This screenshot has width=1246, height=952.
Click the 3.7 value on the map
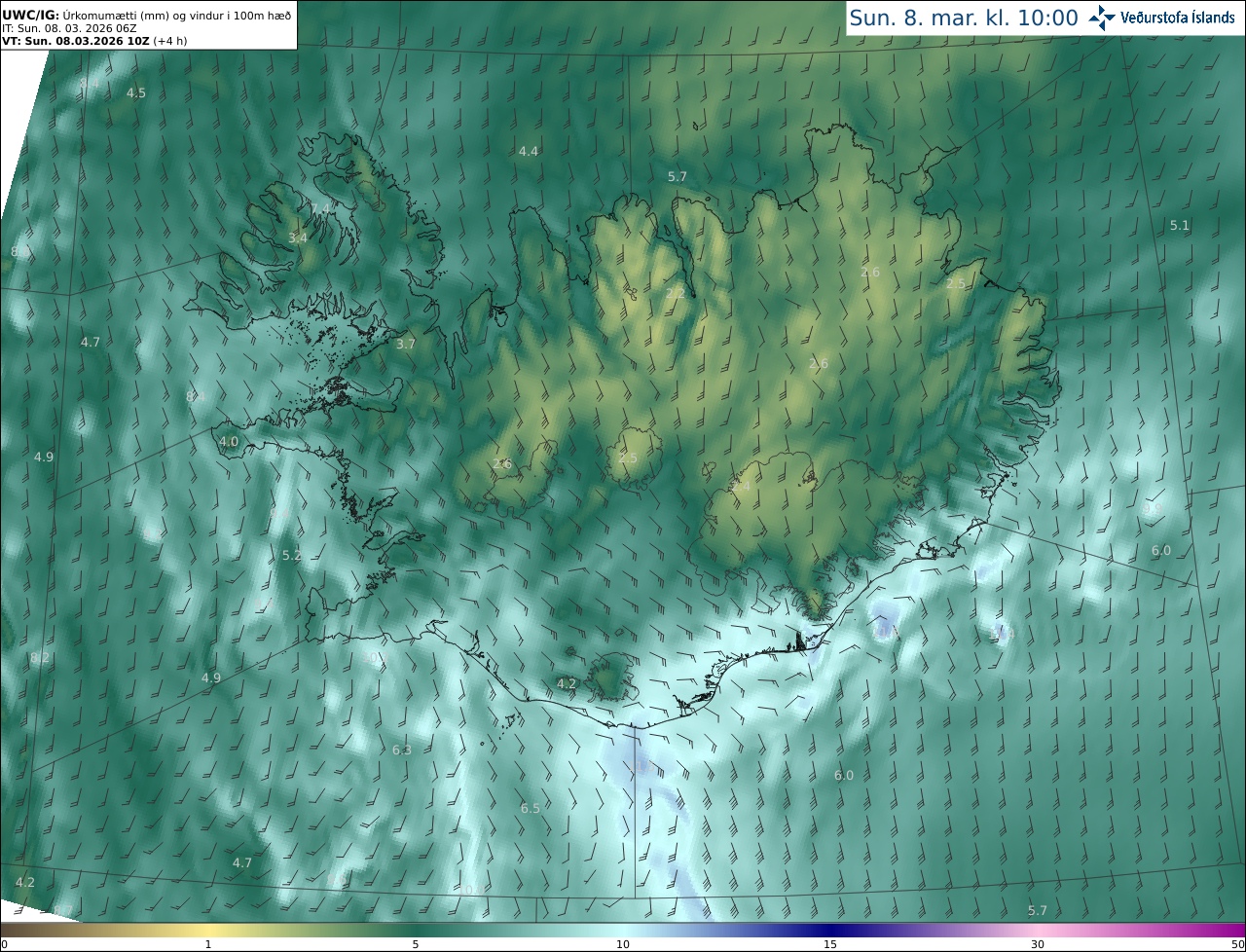click(406, 344)
